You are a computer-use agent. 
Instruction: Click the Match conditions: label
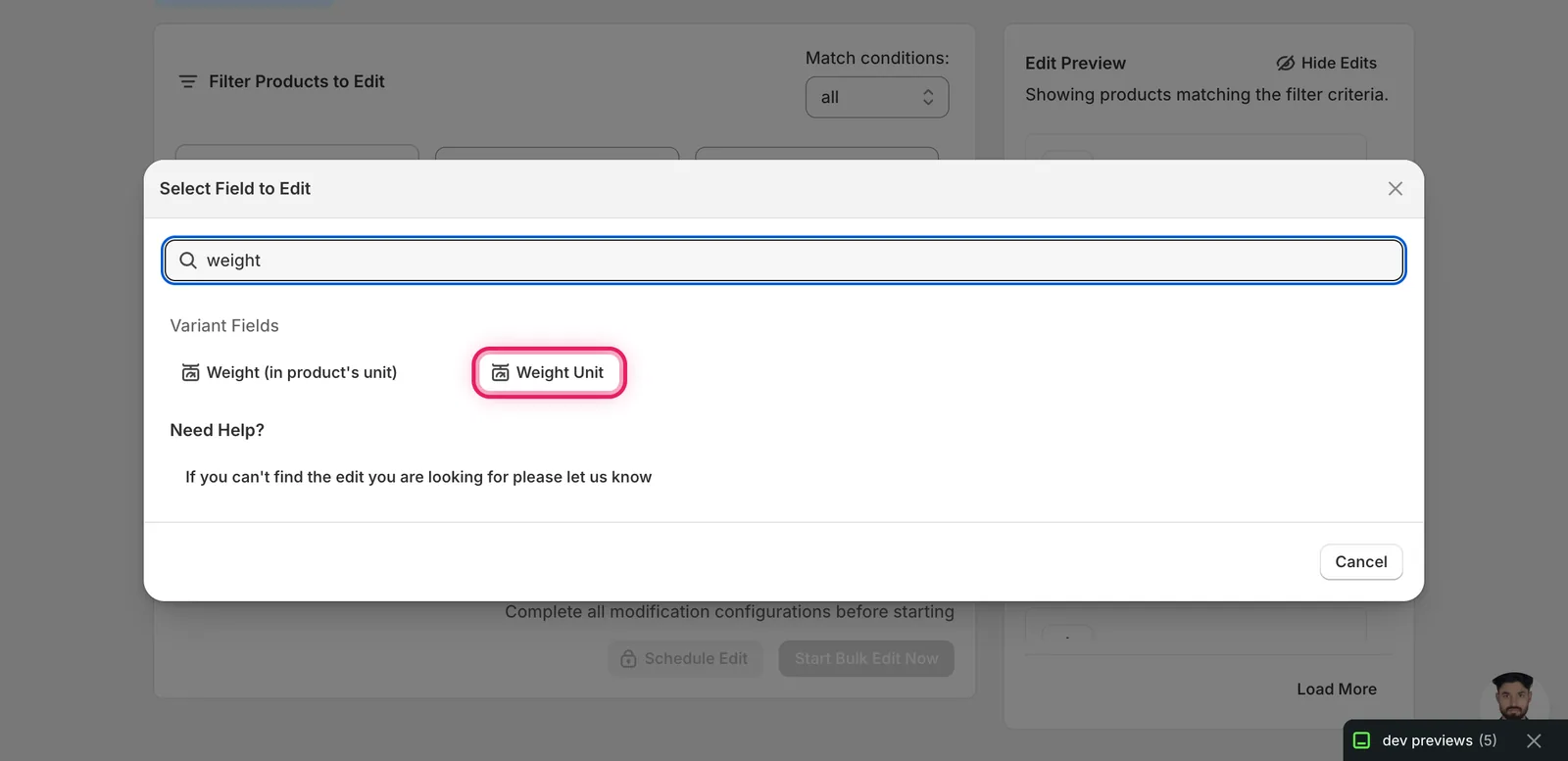tap(877, 58)
